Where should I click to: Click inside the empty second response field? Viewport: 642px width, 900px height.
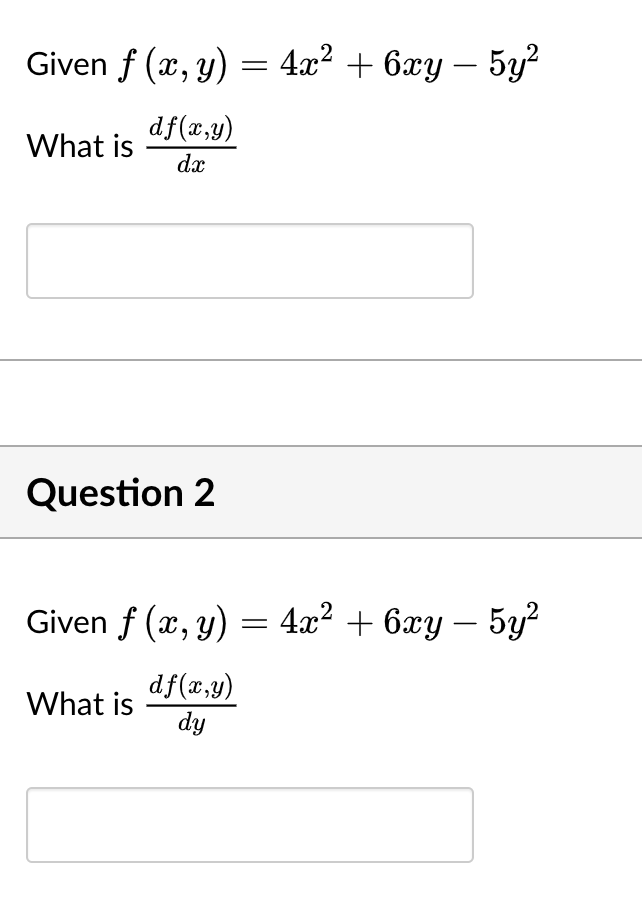249,824
